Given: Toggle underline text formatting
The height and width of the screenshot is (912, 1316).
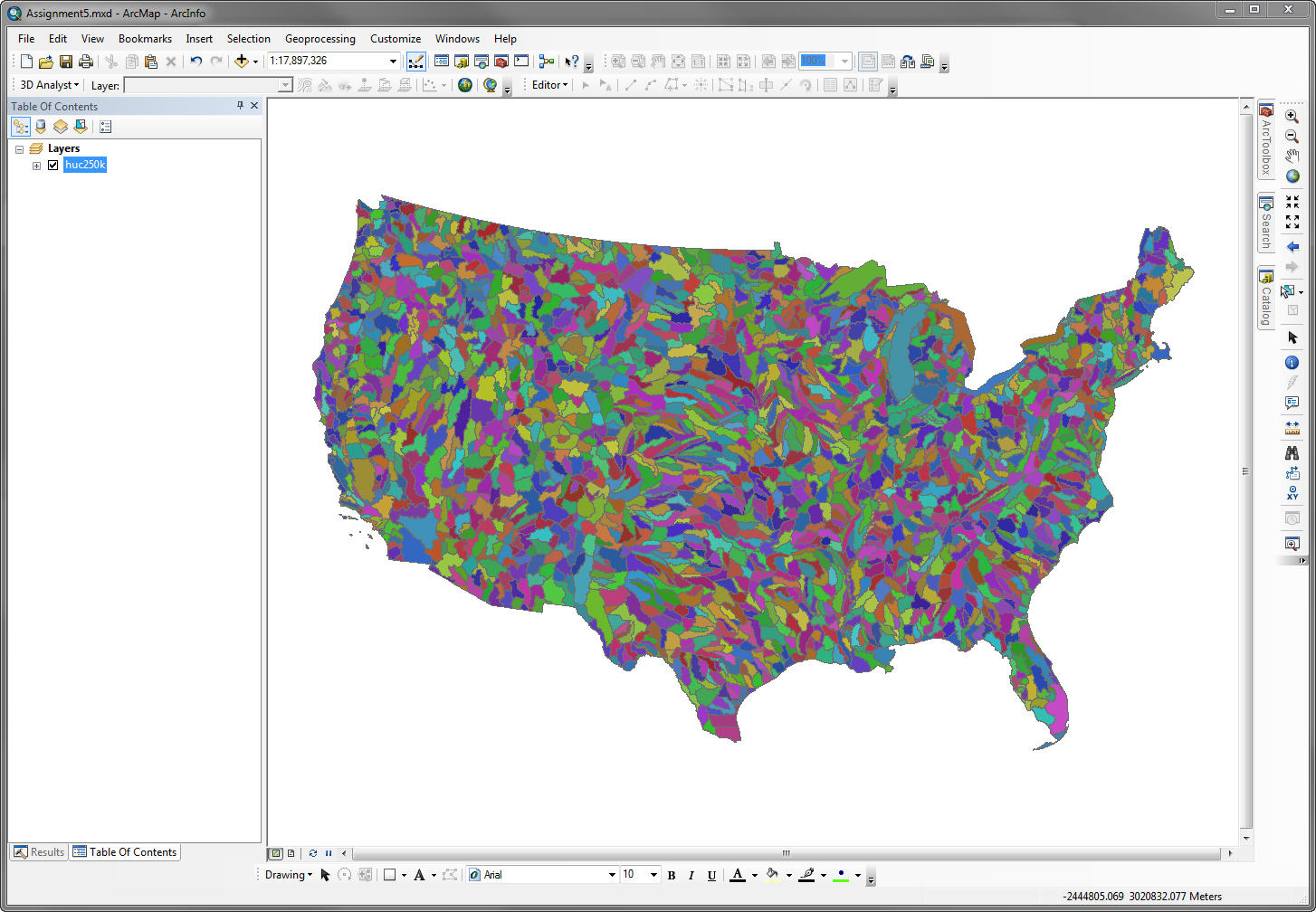Looking at the screenshot, I should [x=711, y=875].
